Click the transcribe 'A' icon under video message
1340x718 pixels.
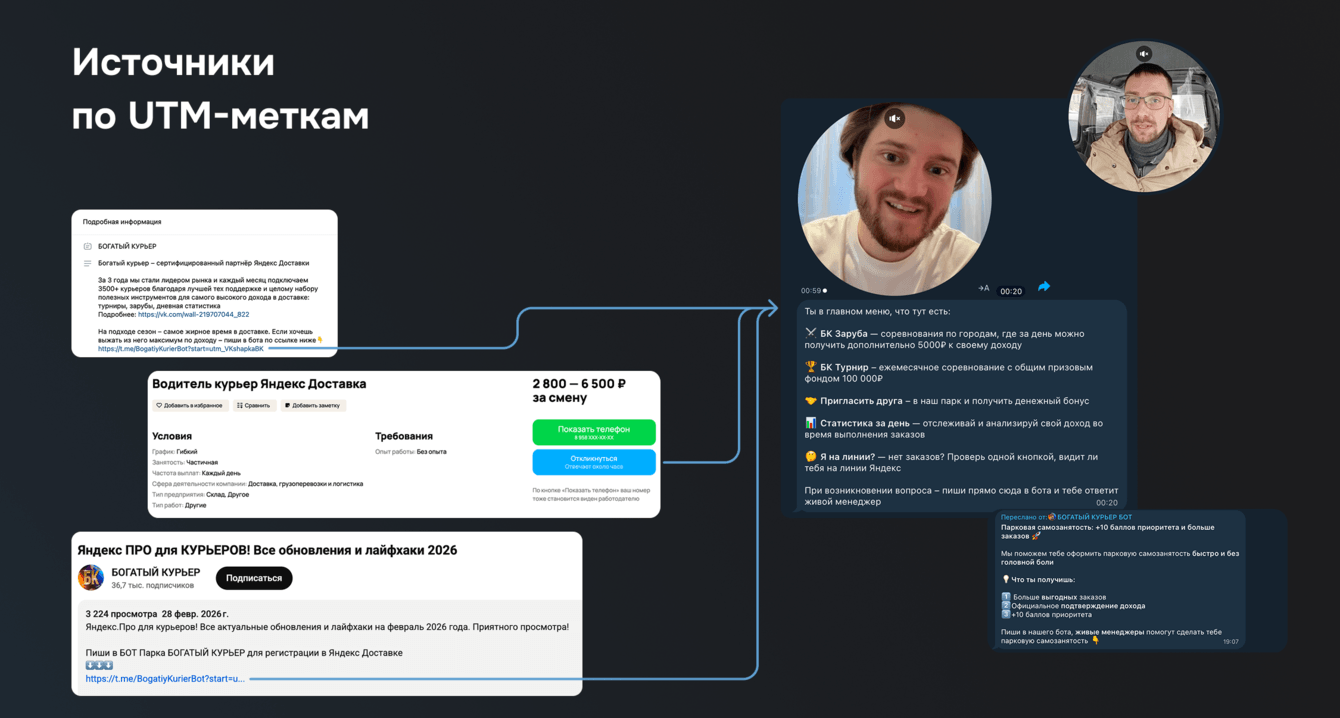(984, 288)
